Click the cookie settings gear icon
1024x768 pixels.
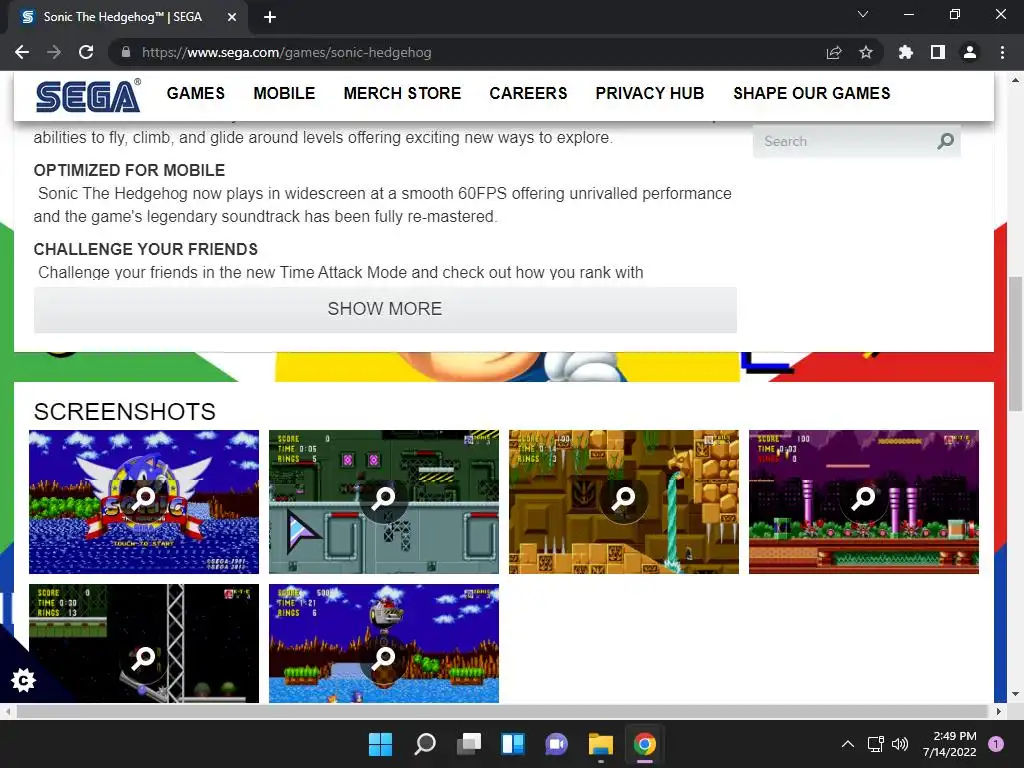(24, 680)
